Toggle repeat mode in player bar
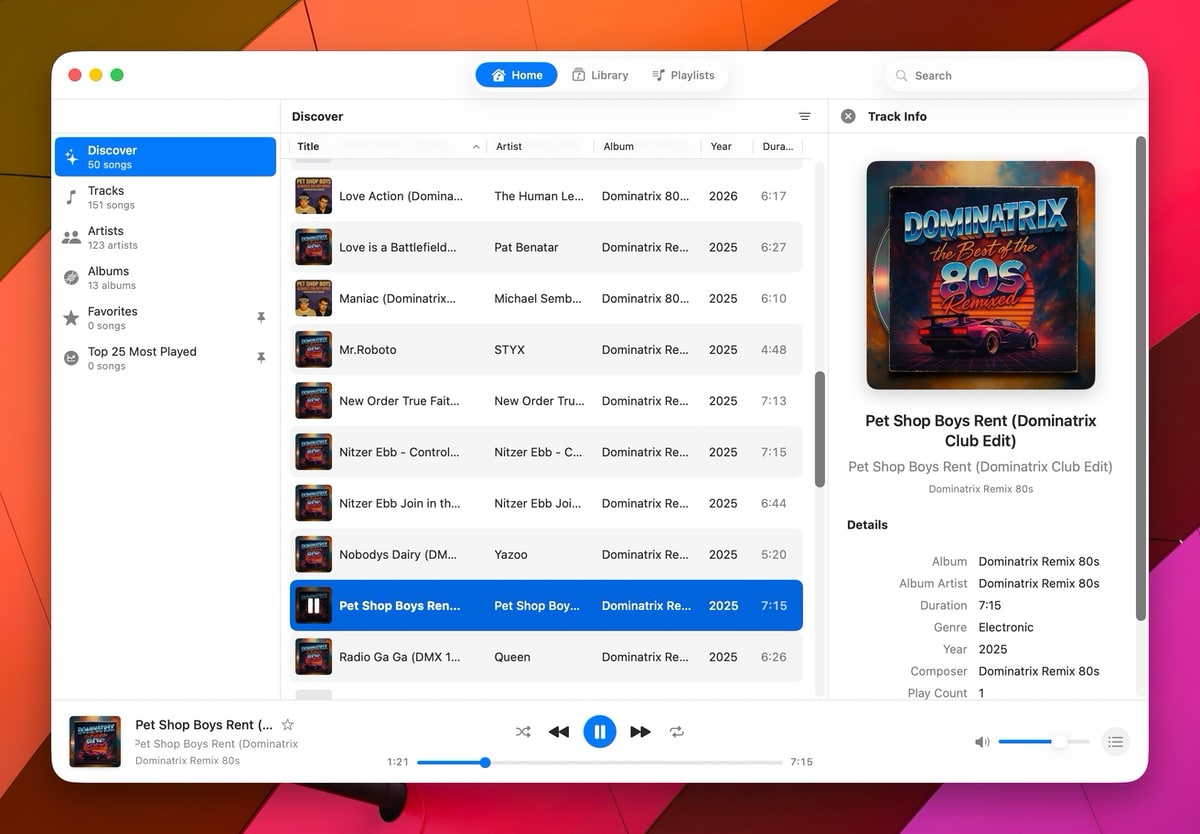1200x834 pixels. click(x=677, y=732)
